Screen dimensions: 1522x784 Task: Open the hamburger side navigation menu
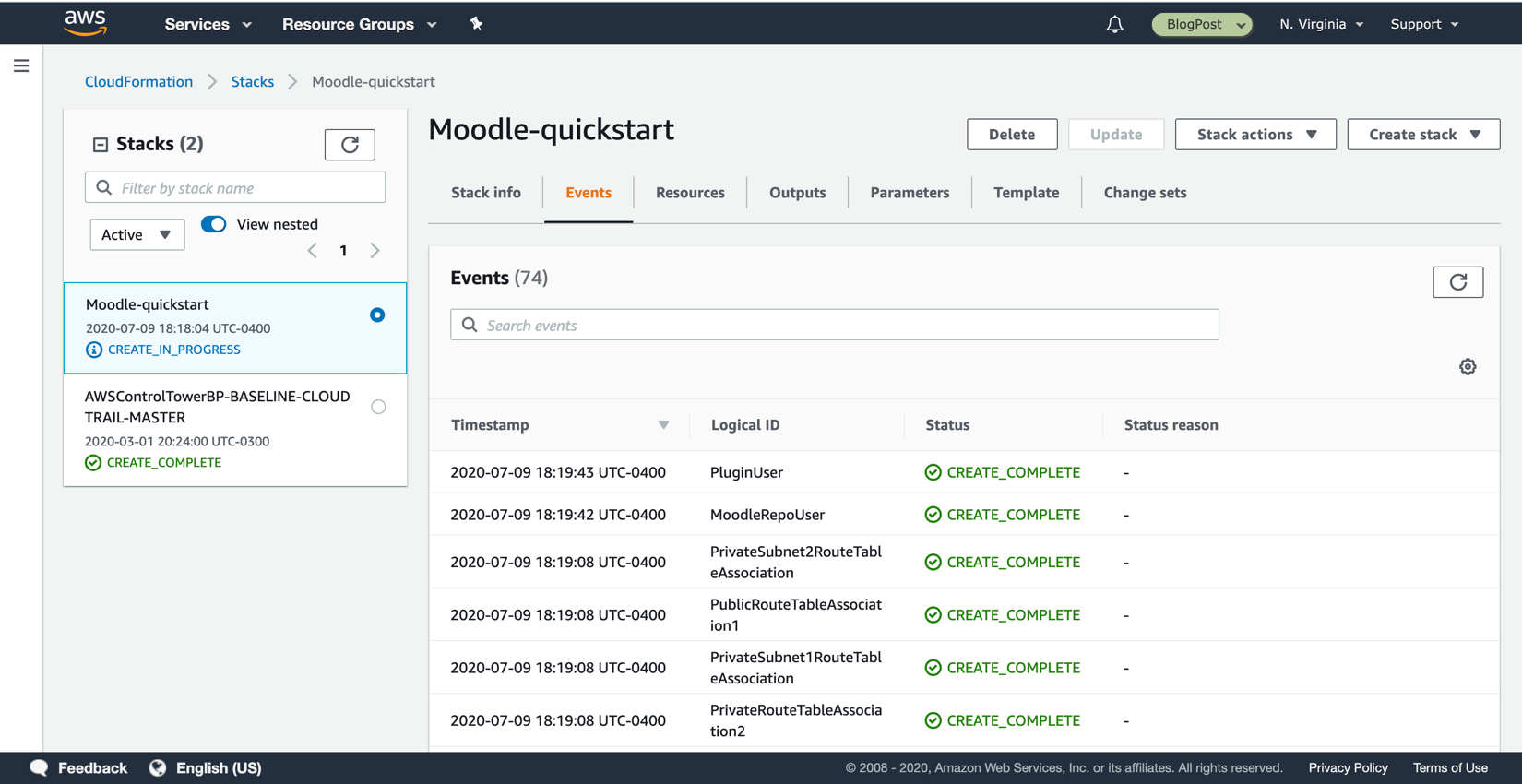[21, 66]
